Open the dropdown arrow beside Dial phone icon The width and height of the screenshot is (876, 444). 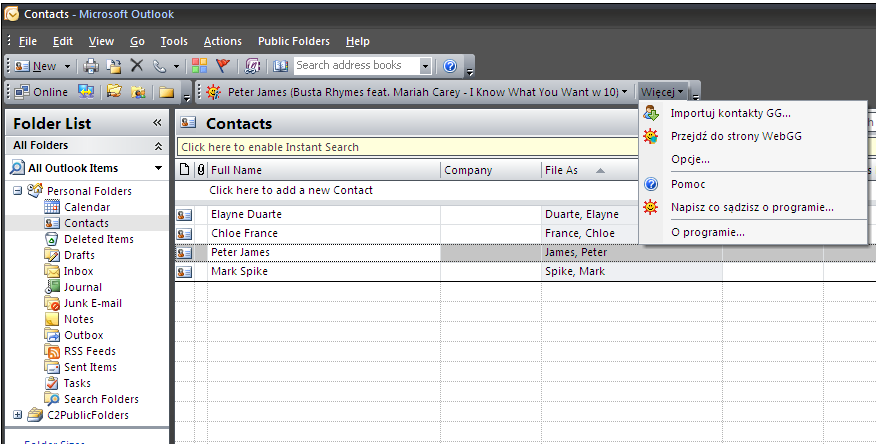click(176, 66)
